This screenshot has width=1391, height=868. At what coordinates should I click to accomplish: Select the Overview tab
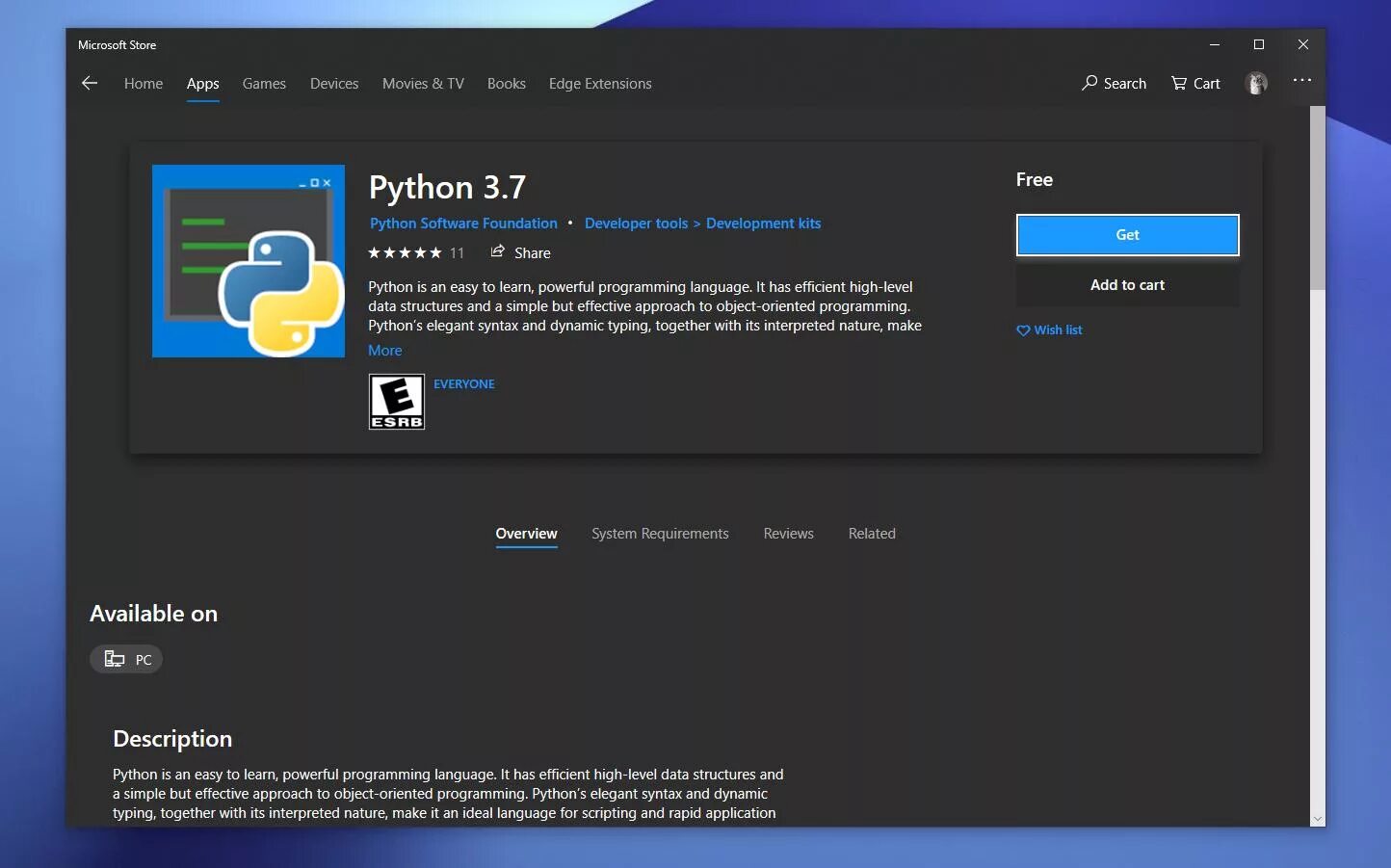pyautogui.click(x=526, y=534)
